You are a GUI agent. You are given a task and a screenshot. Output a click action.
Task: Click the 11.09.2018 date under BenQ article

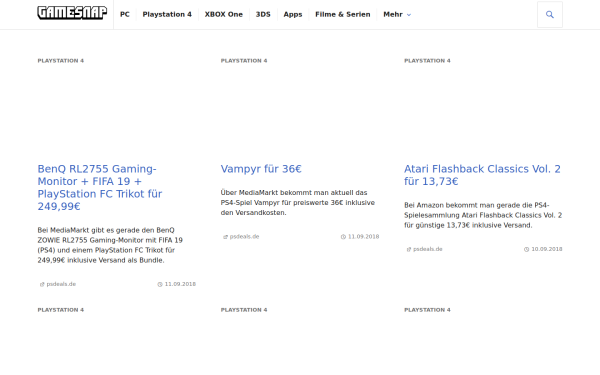coord(177,284)
